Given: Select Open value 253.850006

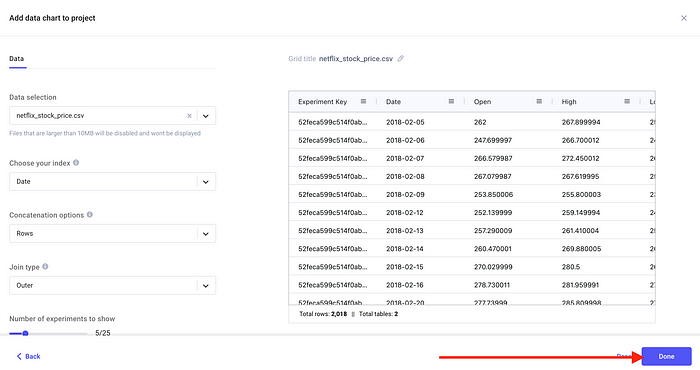Looking at the screenshot, I should [x=493, y=195].
